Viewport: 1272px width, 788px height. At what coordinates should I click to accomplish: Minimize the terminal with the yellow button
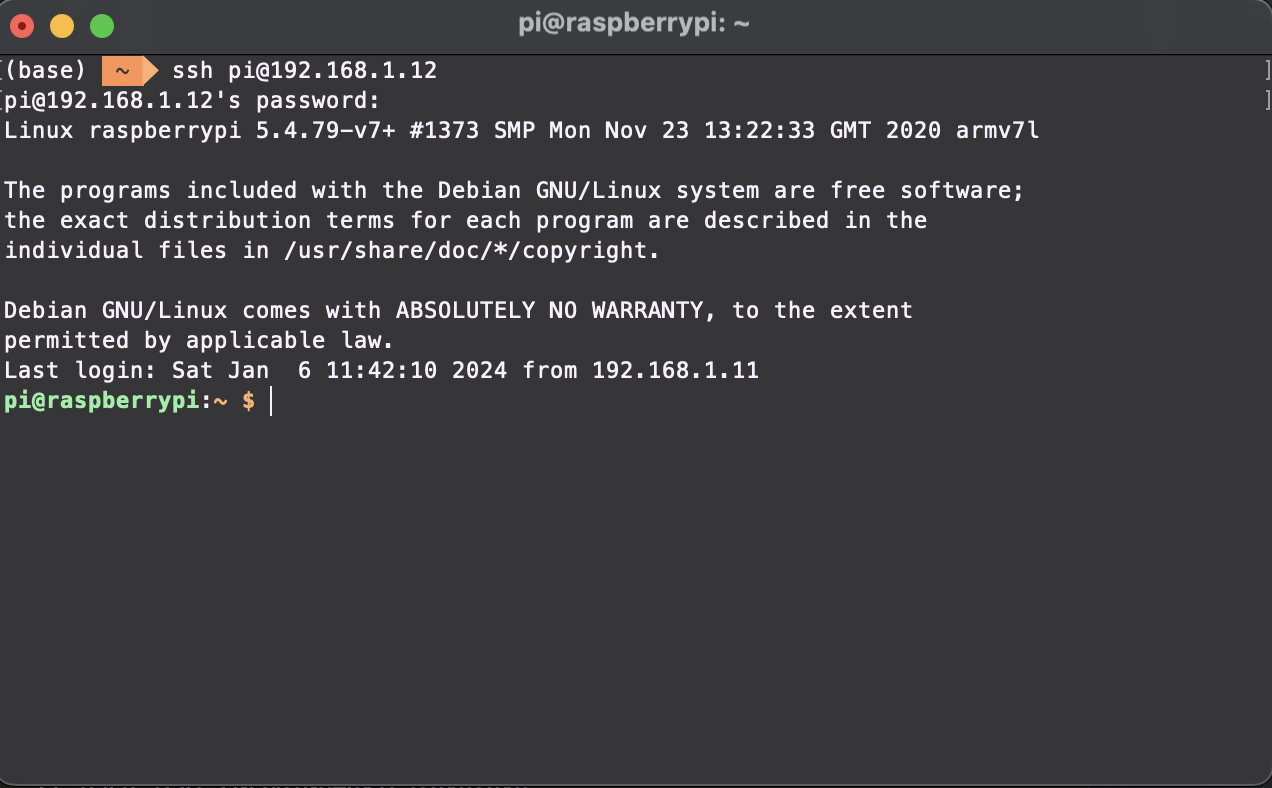[62, 26]
